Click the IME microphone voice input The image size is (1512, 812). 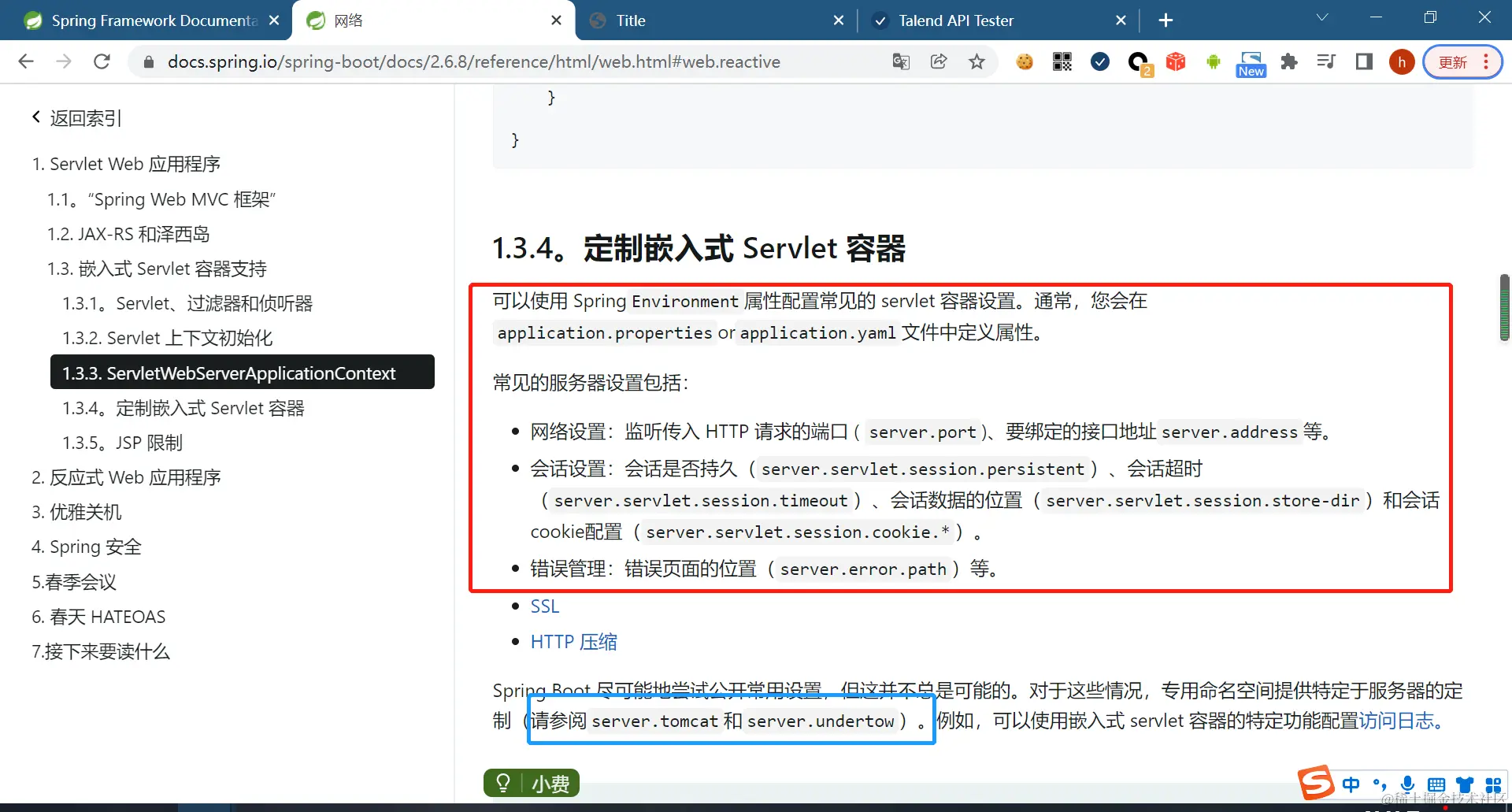click(x=1408, y=784)
